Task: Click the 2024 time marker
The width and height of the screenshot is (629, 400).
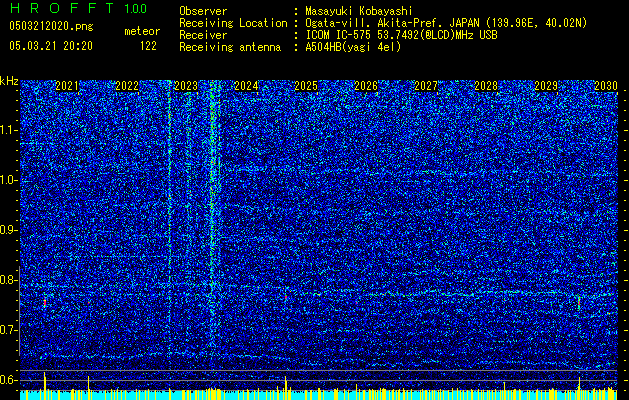Action: click(246, 86)
